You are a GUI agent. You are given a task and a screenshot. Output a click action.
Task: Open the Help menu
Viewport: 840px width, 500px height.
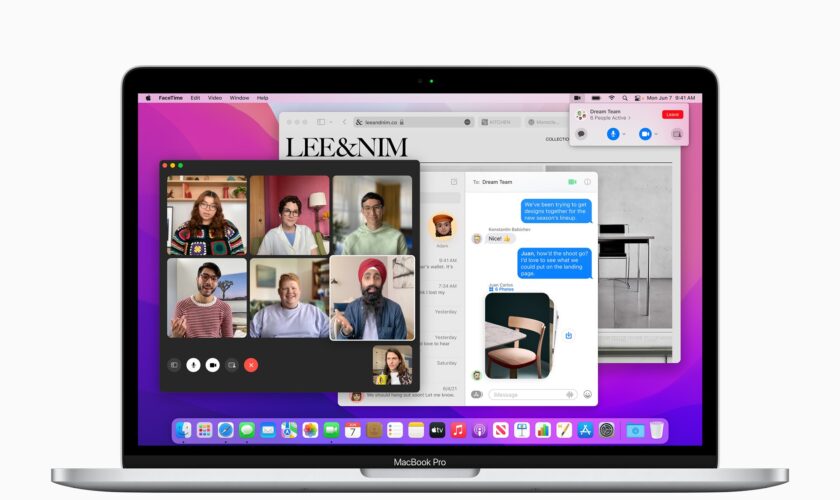coord(262,98)
